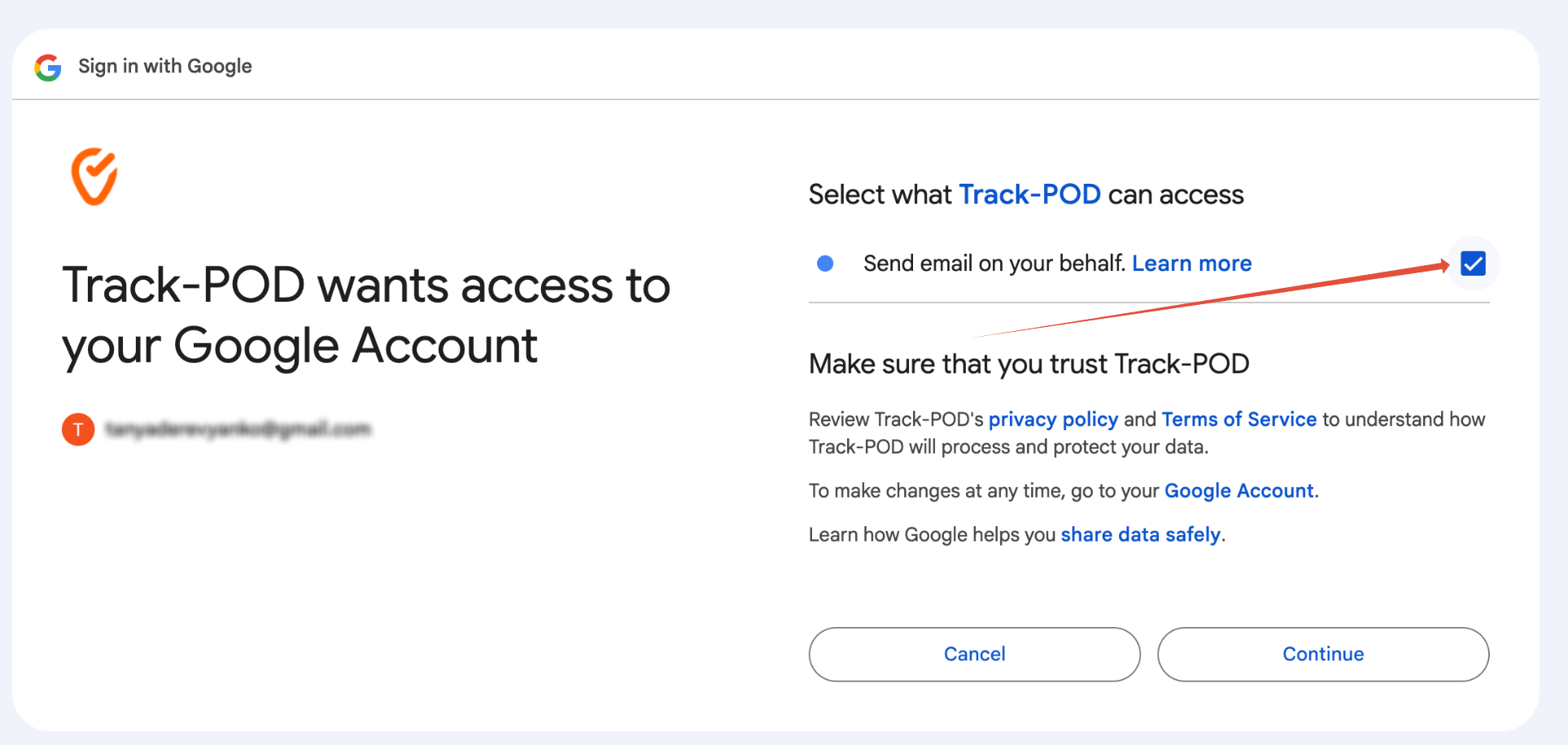Open the Terms of Service link
This screenshot has height=745, width=1568.
pos(1238,420)
